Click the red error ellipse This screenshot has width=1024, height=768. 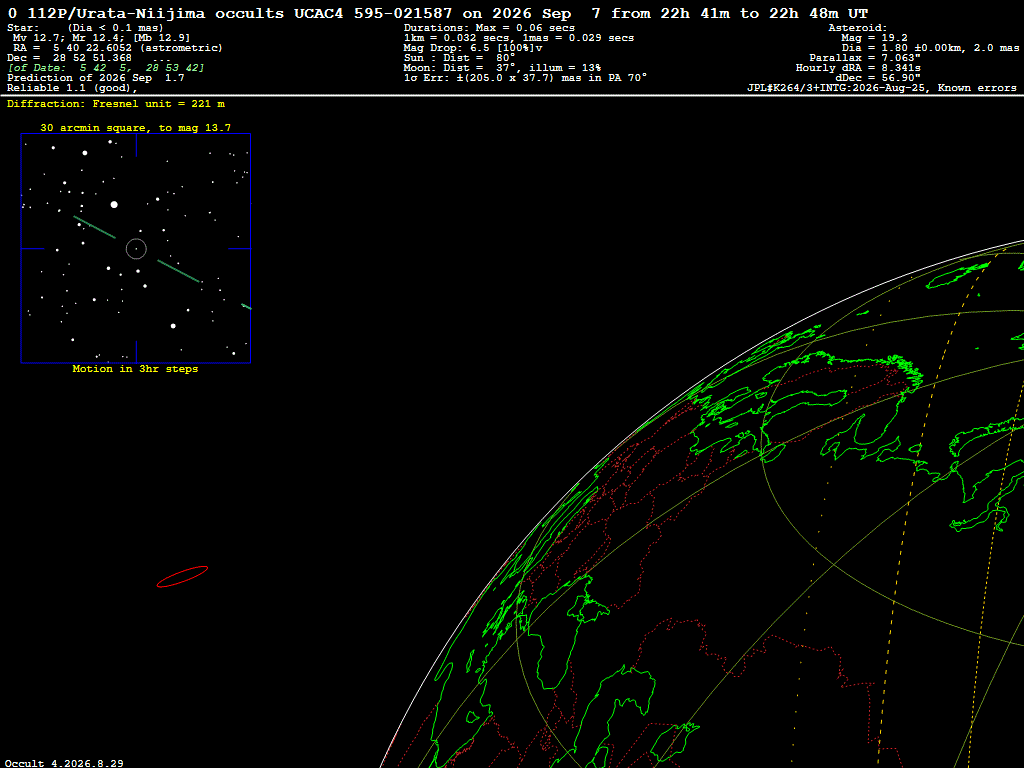182,577
